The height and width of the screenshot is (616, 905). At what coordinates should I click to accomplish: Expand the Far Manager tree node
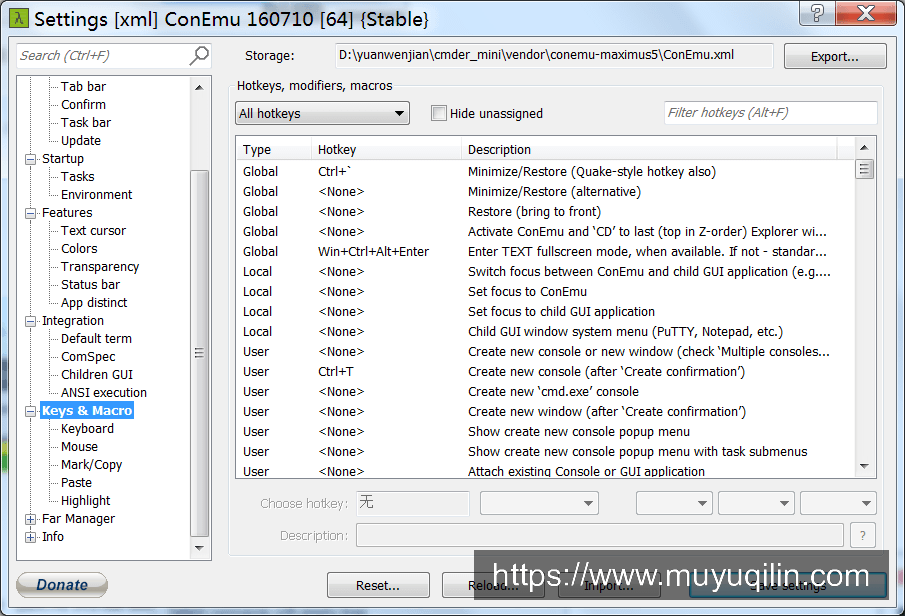(31, 519)
